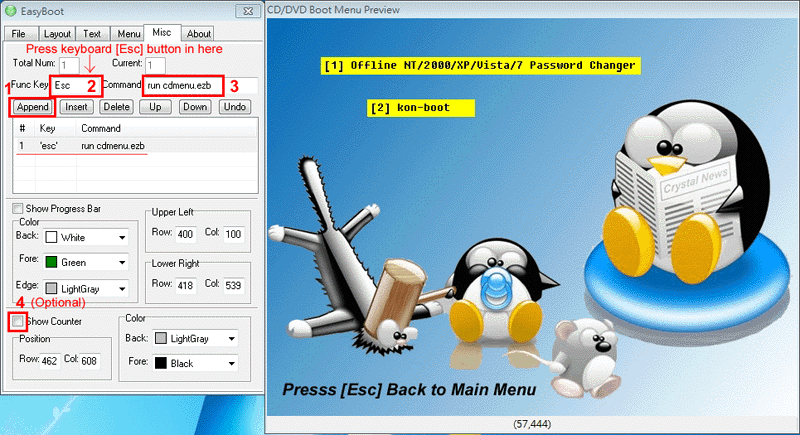Move the entry with the Up button
The image size is (800, 435).
tap(155, 107)
